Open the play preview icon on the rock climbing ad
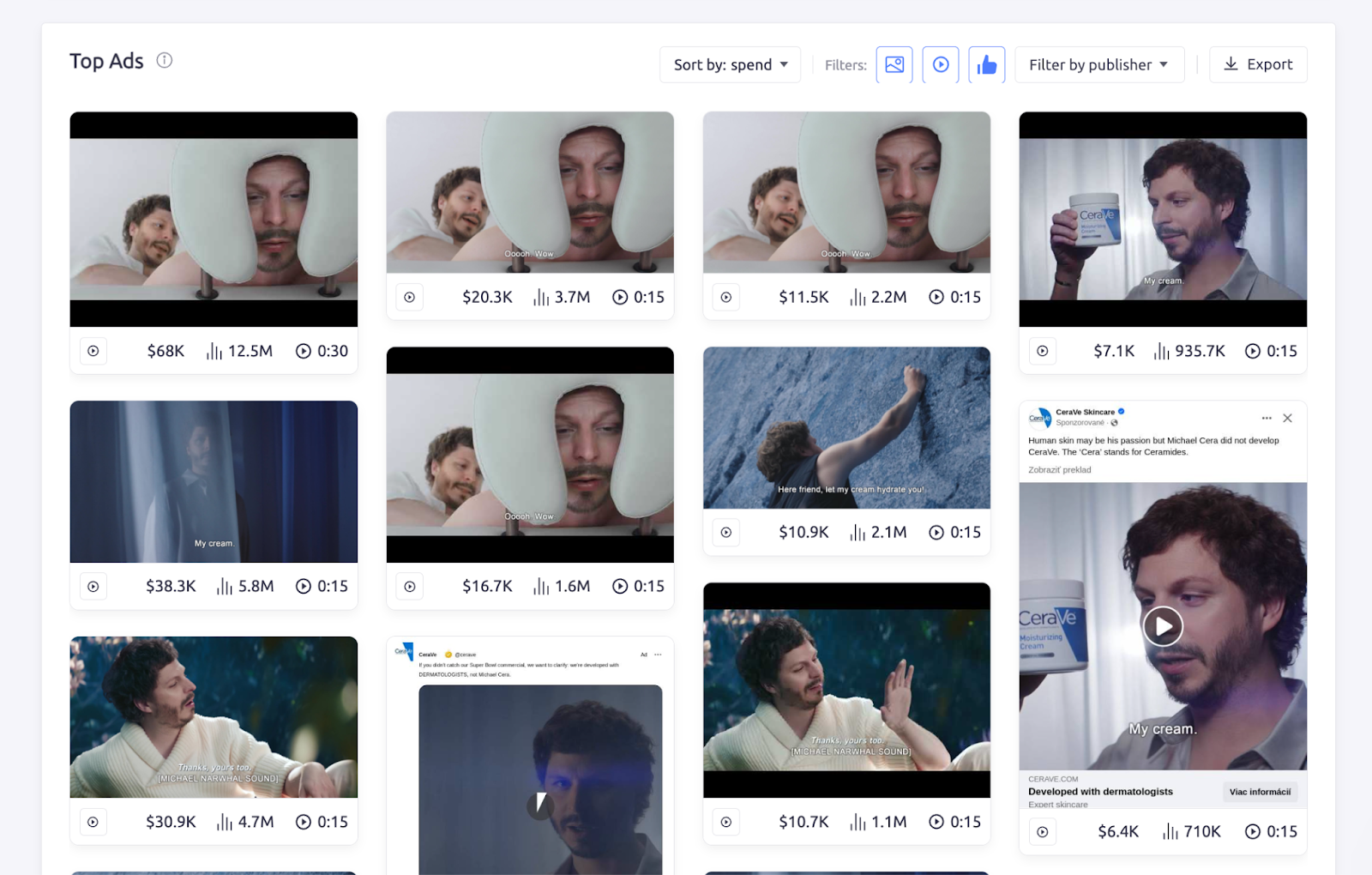Image resolution: width=1372 pixels, height=875 pixels. pos(725,532)
